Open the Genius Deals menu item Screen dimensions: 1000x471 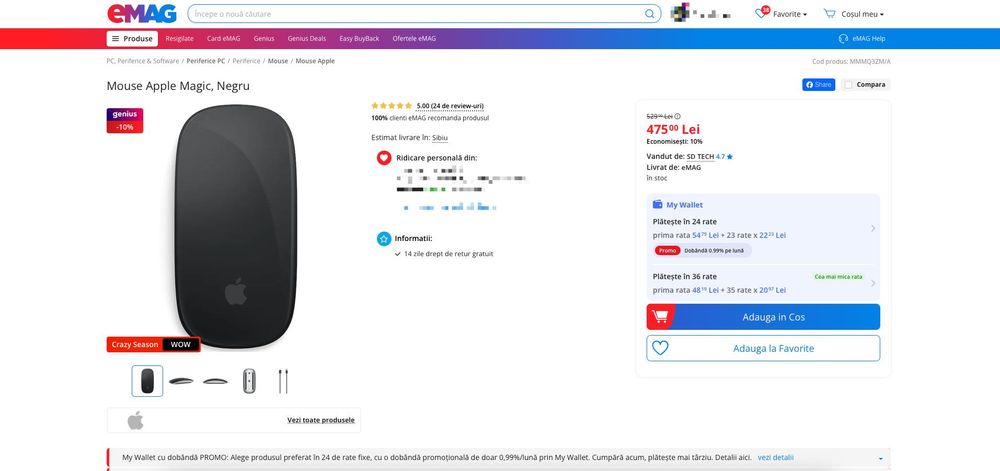(x=305, y=39)
